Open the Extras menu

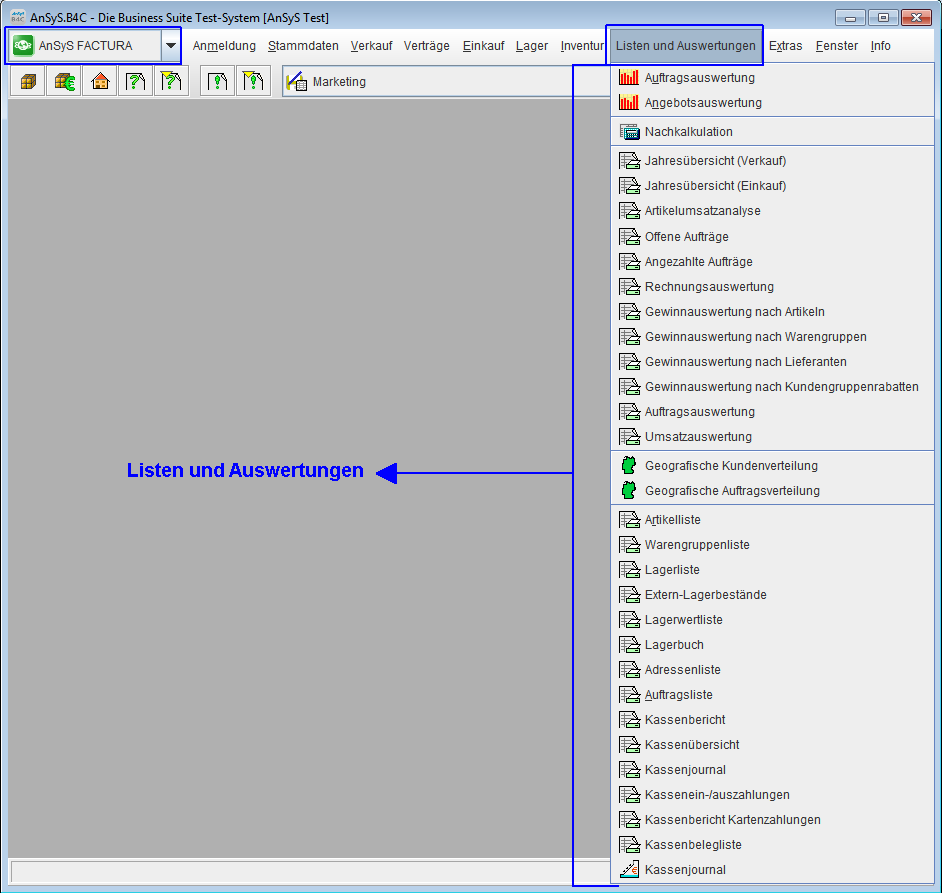pos(785,46)
